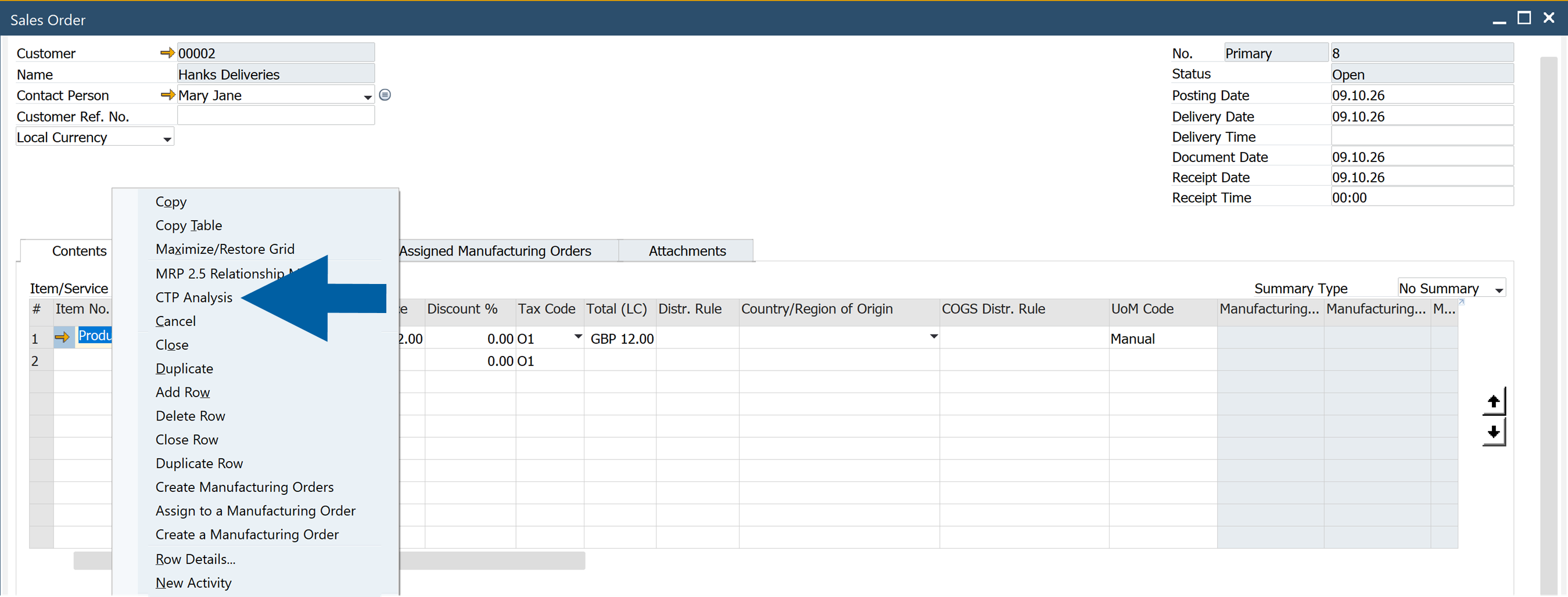This screenshot has width=1568, height=597.
Task: Close the Sales Order window
Action: [1549, 18]
